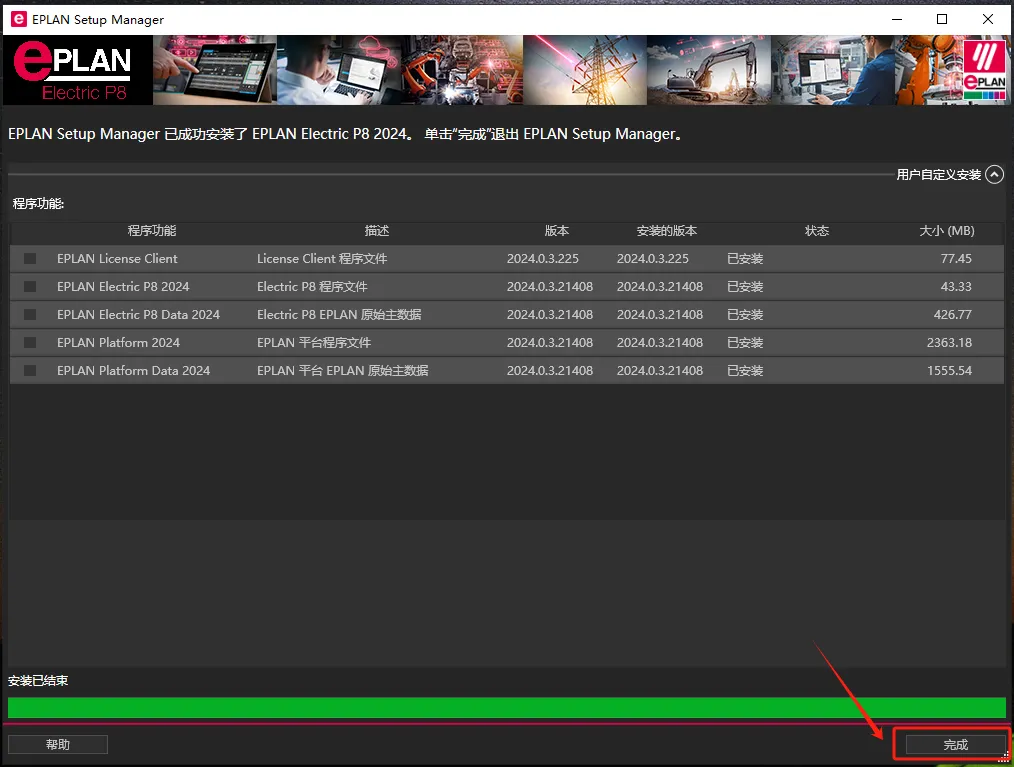The height and width of the screenshot is (767, 1014).
Task: Click the 版本 column header
Action: [x=557, y=231]
